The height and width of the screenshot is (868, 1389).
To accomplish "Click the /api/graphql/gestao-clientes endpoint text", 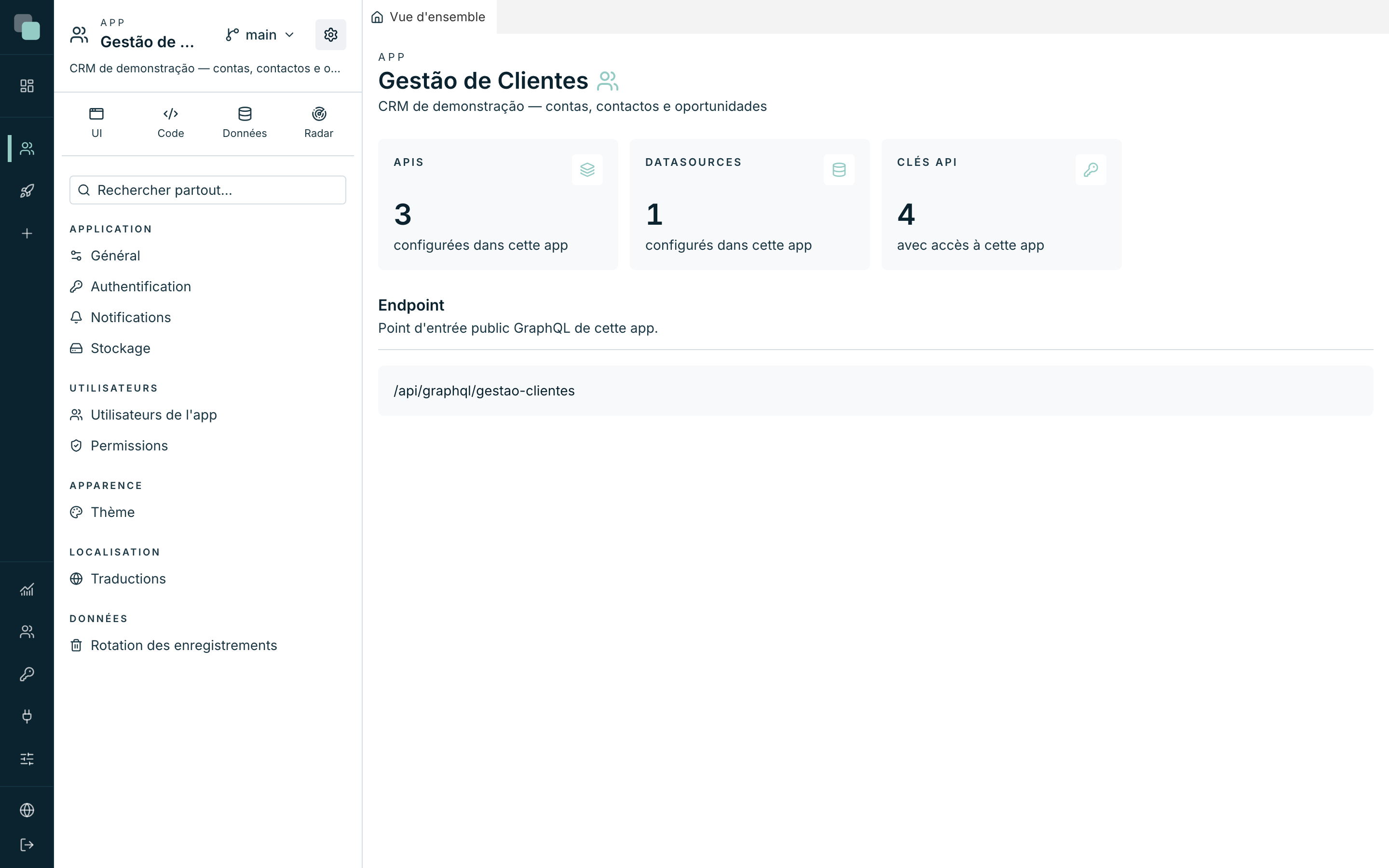I will [x=484, y=391].
